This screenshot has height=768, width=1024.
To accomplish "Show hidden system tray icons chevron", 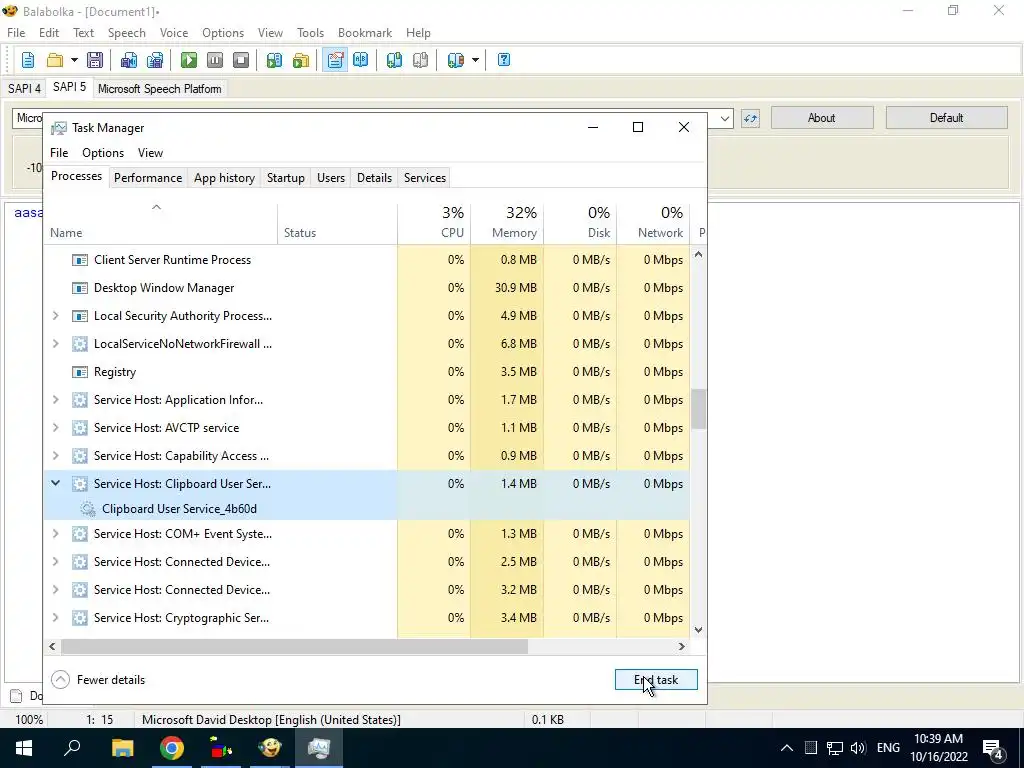I will tap(787, 748).
